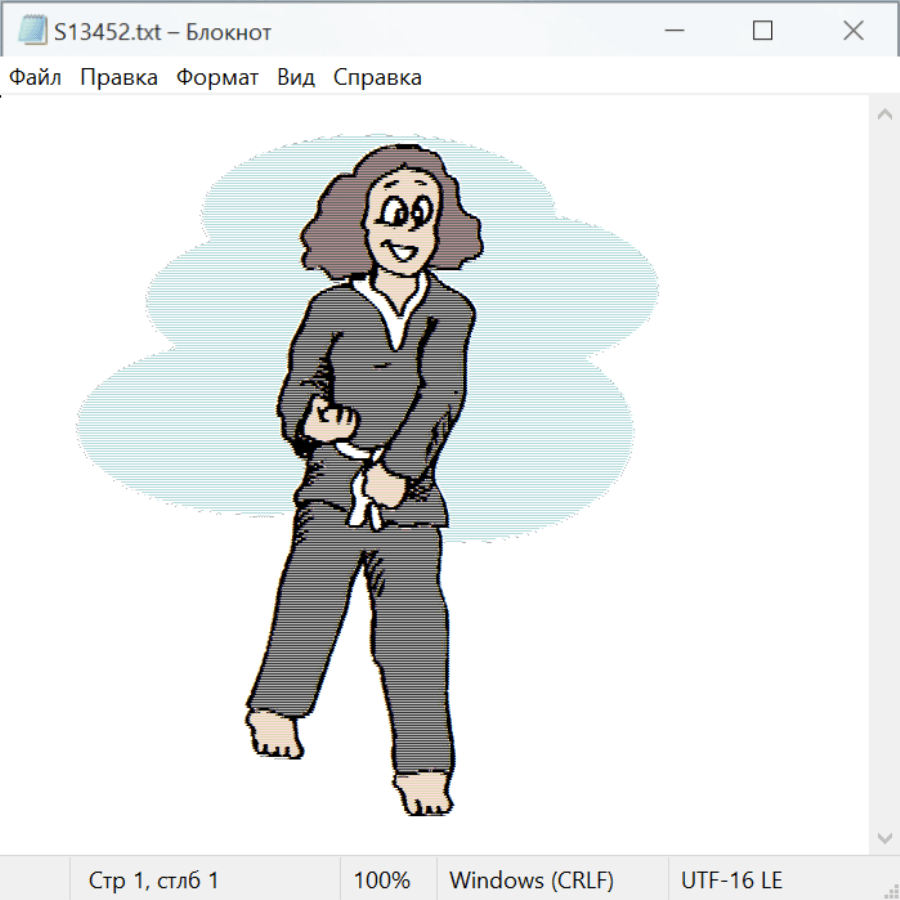Open the Файл menu
The height and width of the screenshot is (900, 900).
[36, 78]
